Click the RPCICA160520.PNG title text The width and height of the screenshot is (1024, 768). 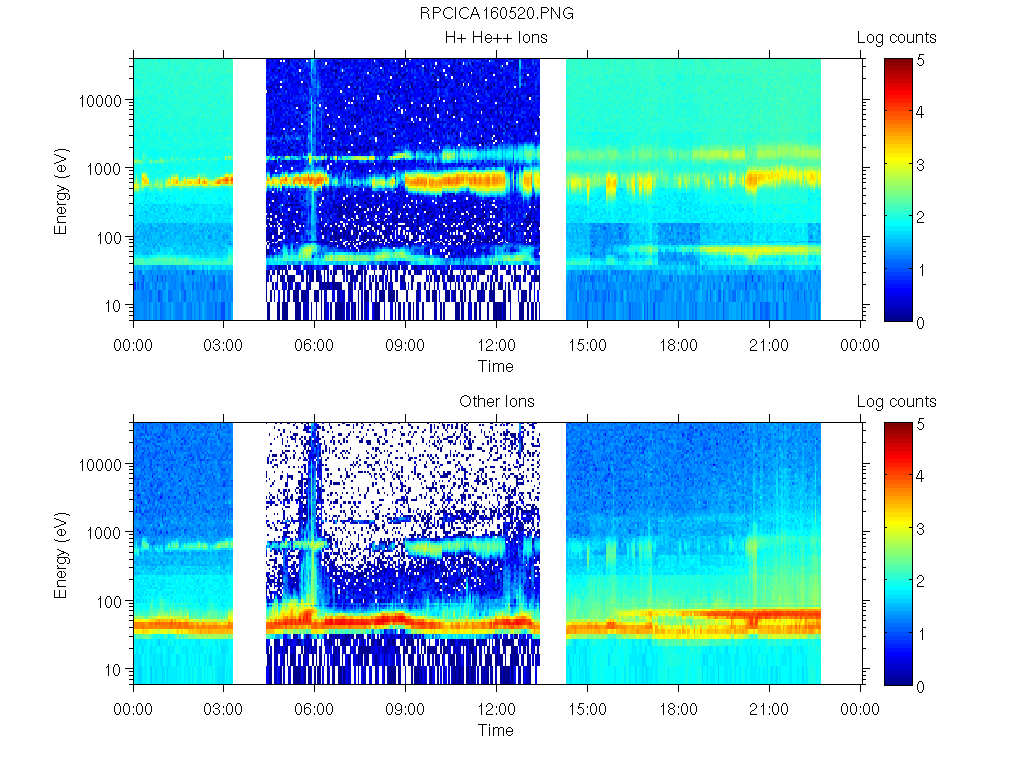tap(496, 14)
